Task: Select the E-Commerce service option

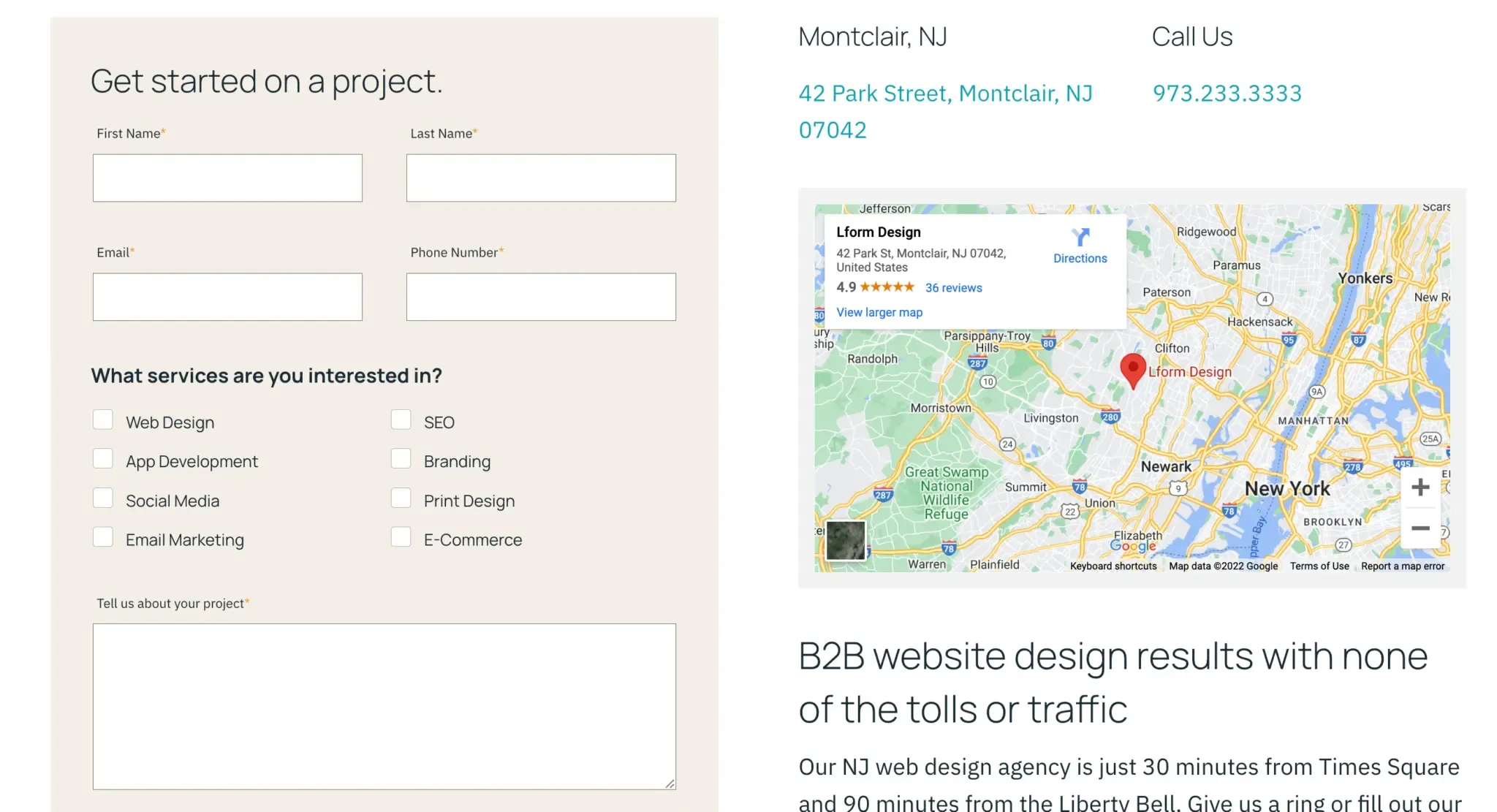Action: pyautogui.click(x=401, y=536)
